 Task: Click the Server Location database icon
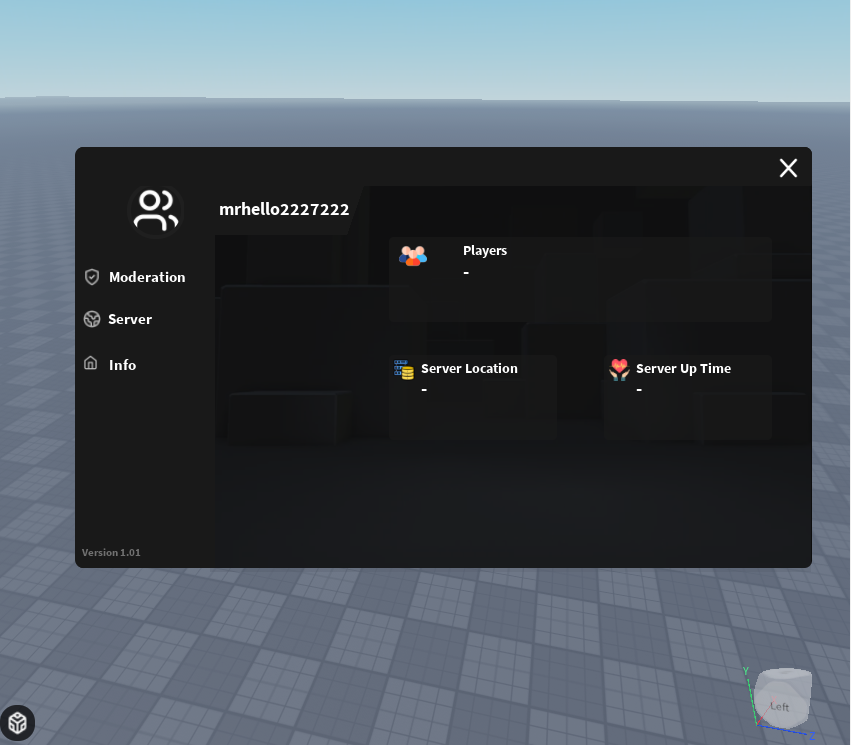pos(404,370)
